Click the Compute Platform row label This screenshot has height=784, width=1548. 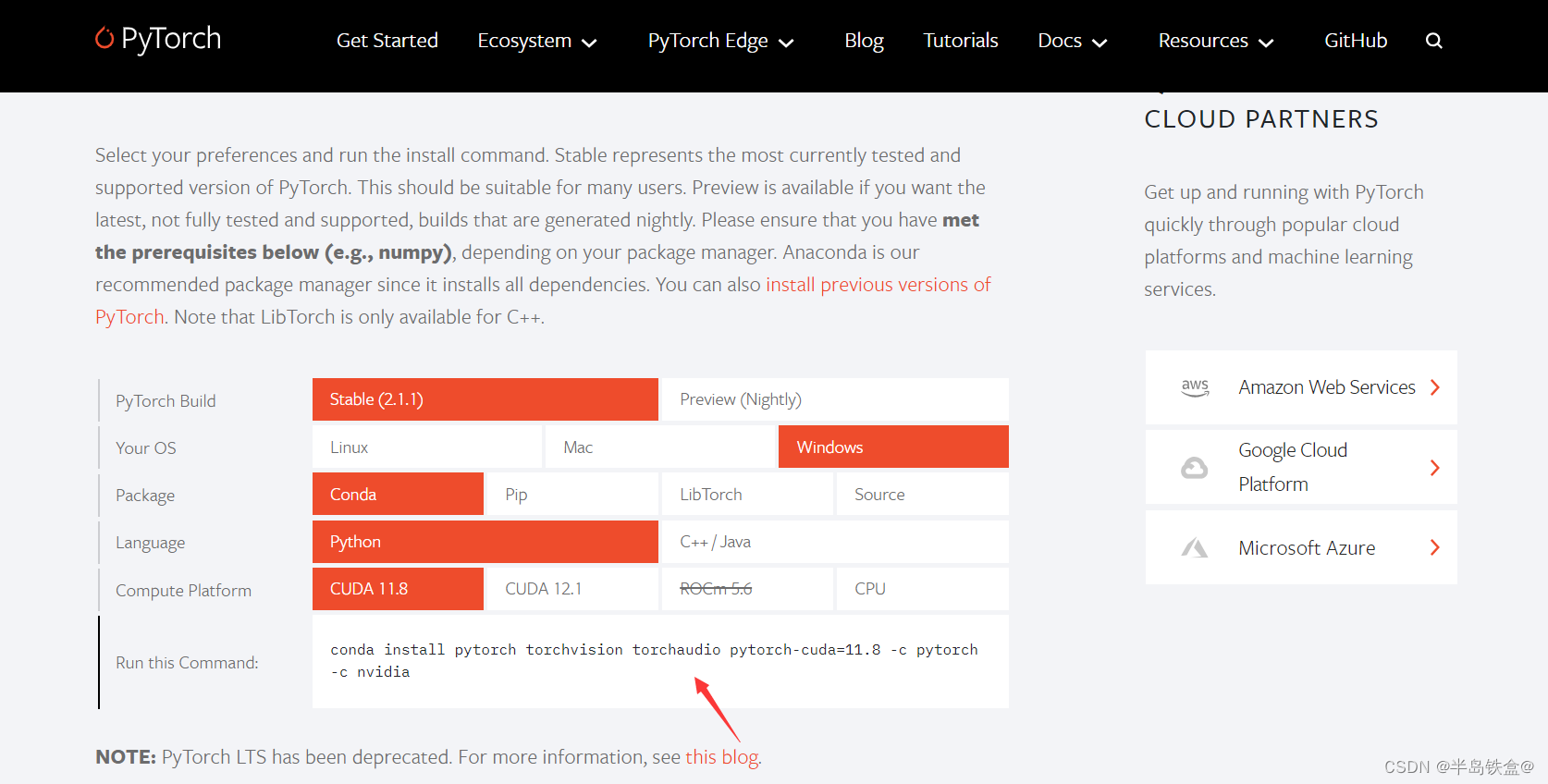tap(183, 591)
